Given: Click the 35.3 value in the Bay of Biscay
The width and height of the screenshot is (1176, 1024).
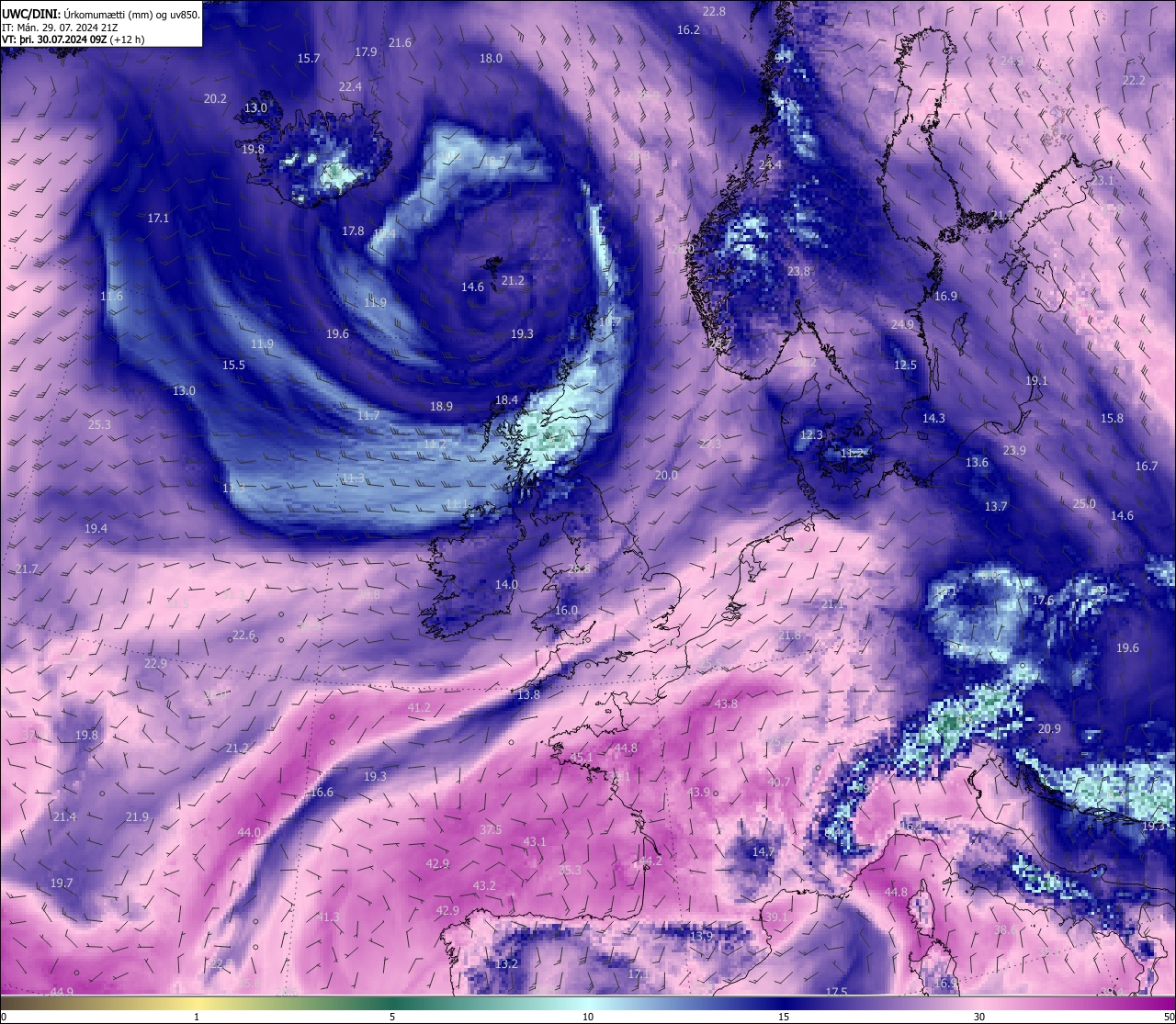Looking at the screenshot, I should tap(570, 871).
